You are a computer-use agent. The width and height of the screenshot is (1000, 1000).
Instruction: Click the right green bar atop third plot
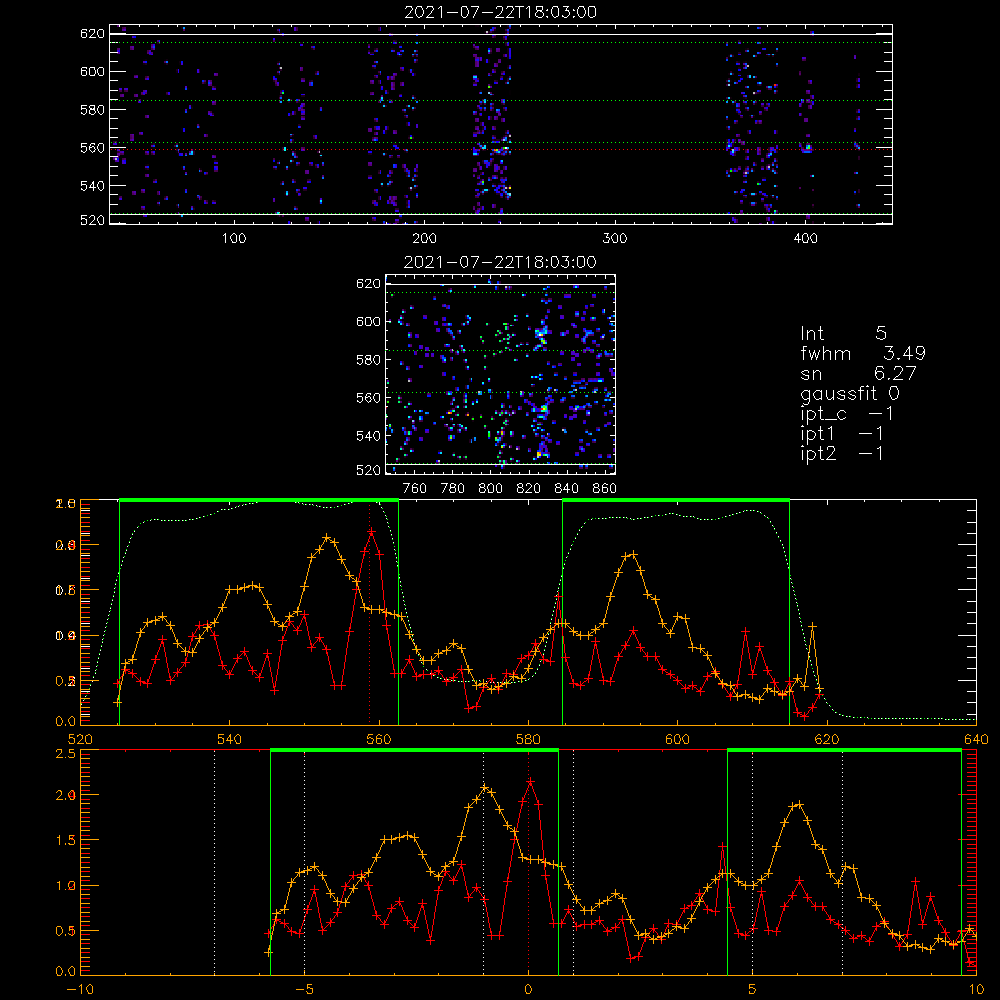coord(676,500)
